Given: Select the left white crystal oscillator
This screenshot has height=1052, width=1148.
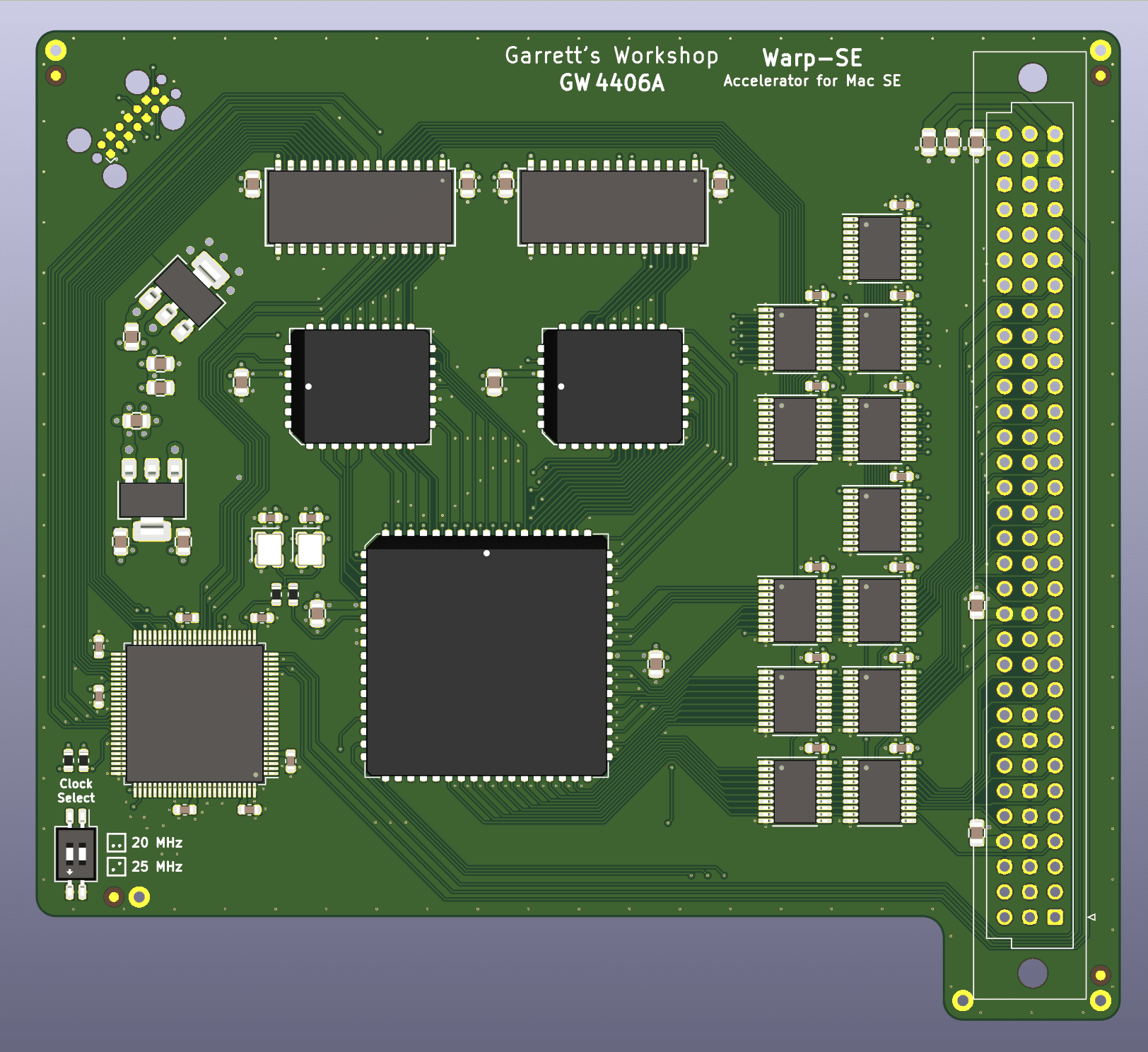Looking at the screenshot, I should 269,549.
